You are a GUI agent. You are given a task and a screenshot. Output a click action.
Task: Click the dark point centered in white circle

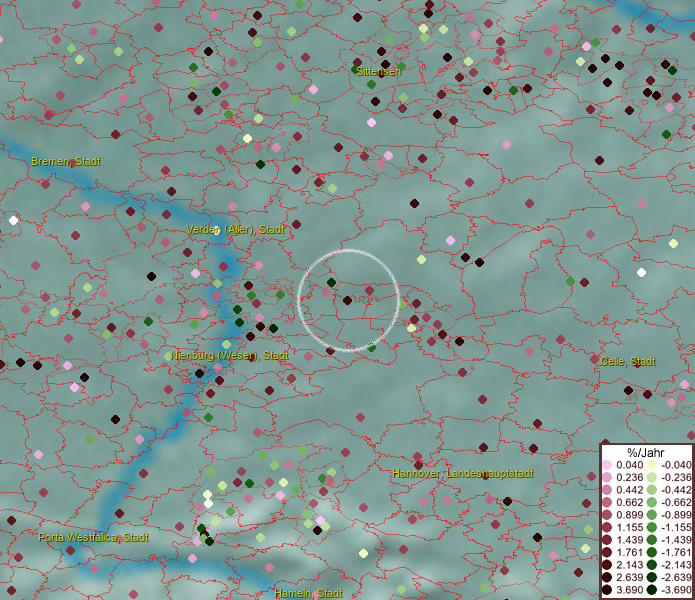(x=347, y=300)
